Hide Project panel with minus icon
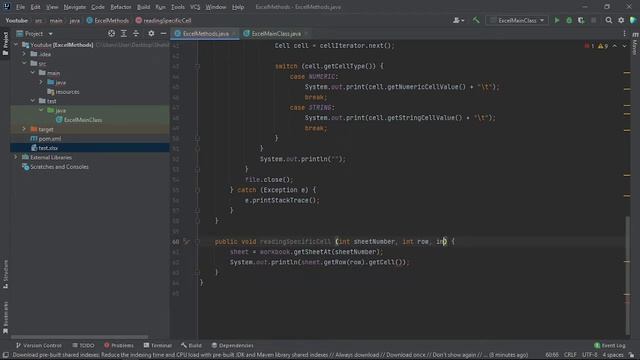The height and width of the screenshot is (360, 640). pos(163,33)
